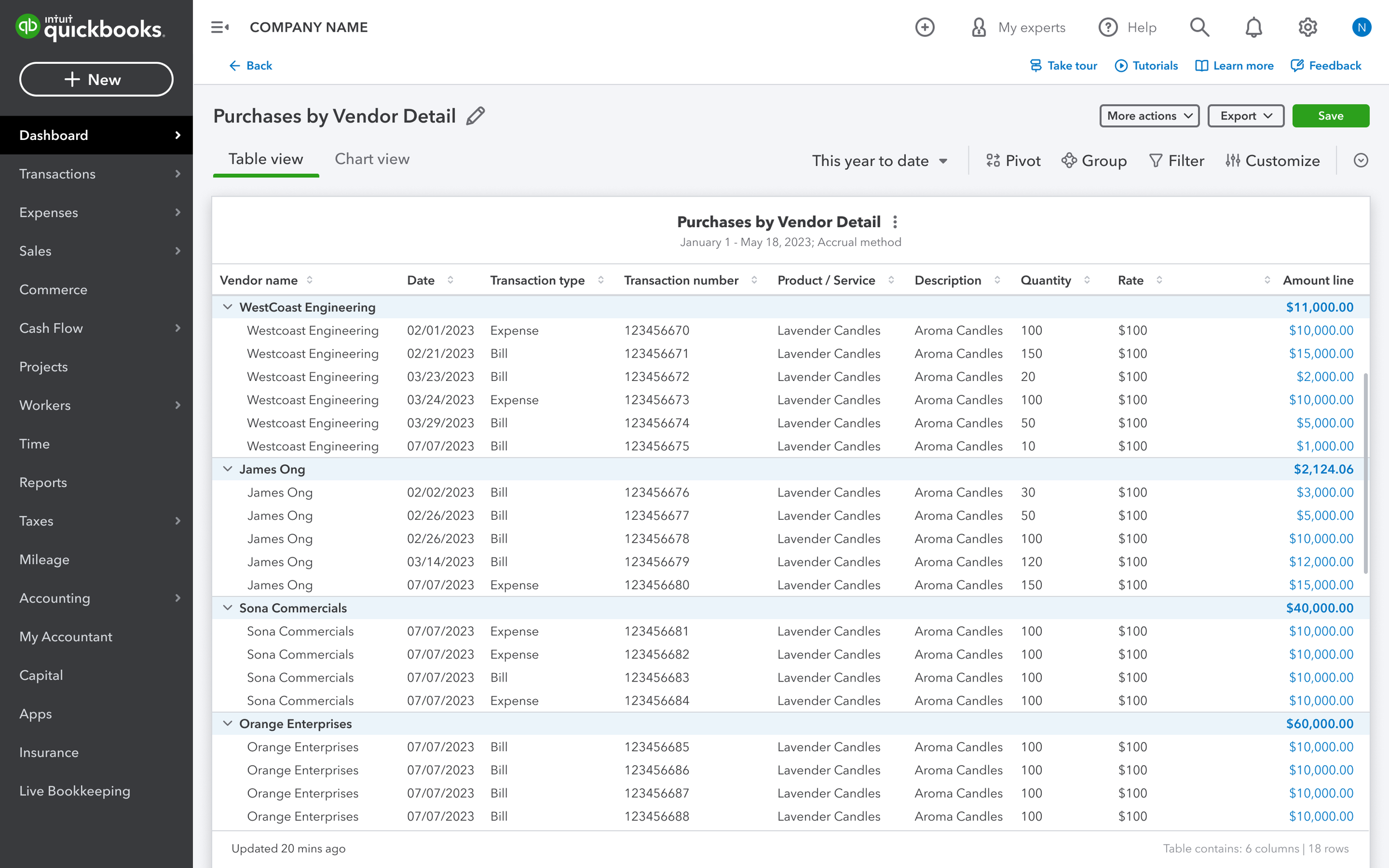1389x868 pixels.
Task: Expand the Expenses sidebar submenu
Action: coord(177,212)
